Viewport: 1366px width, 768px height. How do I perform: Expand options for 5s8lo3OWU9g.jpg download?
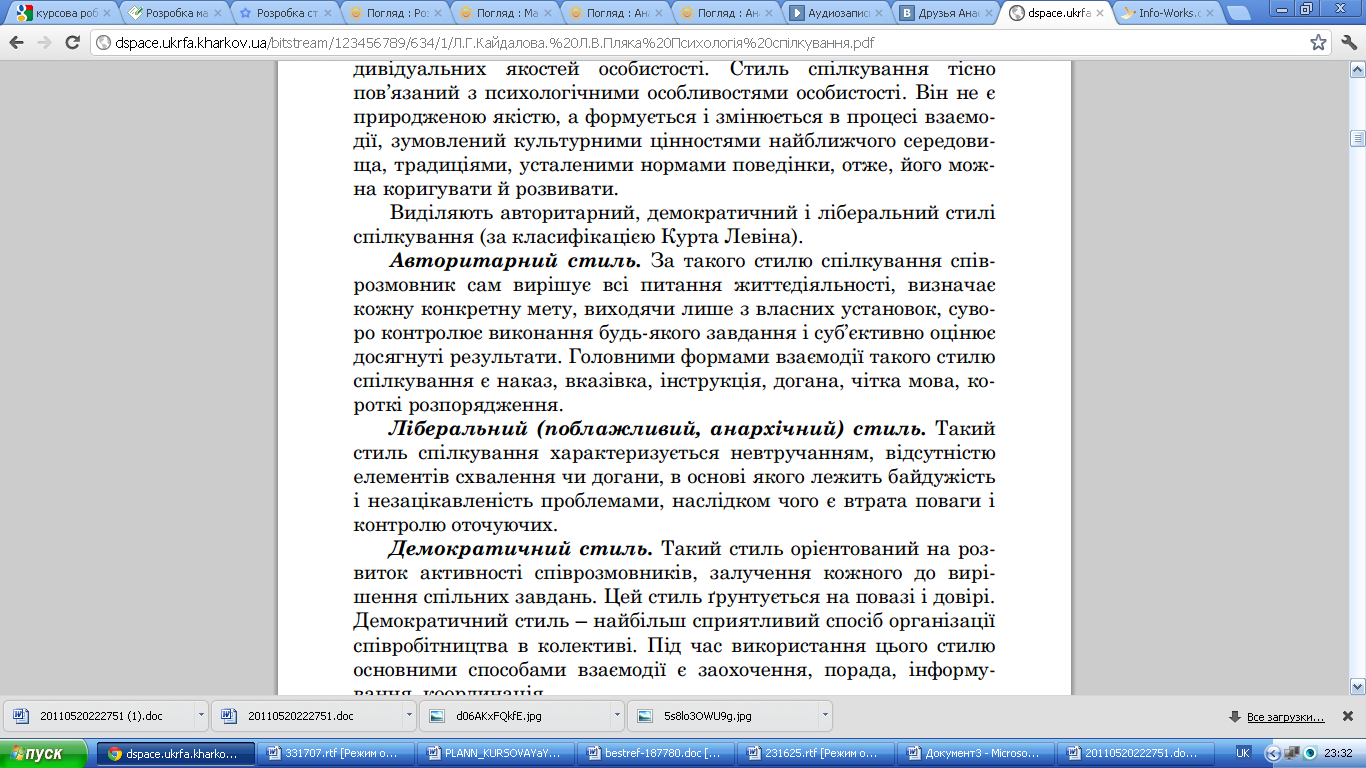(825, 716)
